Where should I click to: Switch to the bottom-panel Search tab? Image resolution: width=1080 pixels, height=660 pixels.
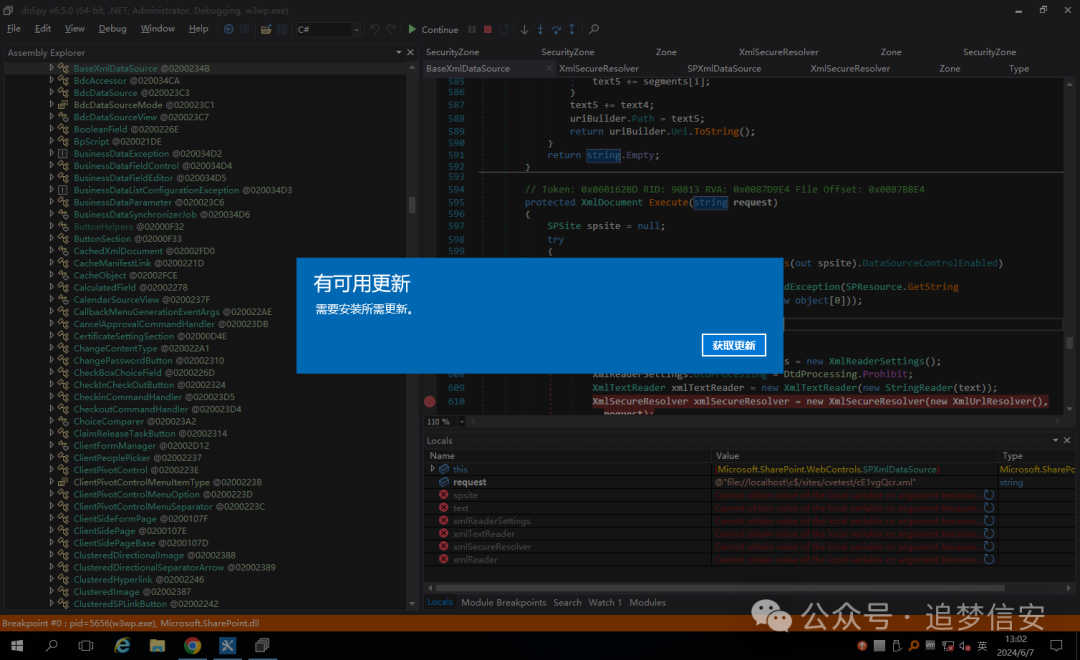pos(568,602)
